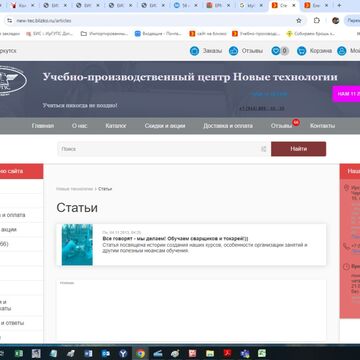
Task: Open the Собираем брошь bookmark
Action: [311, 34]
